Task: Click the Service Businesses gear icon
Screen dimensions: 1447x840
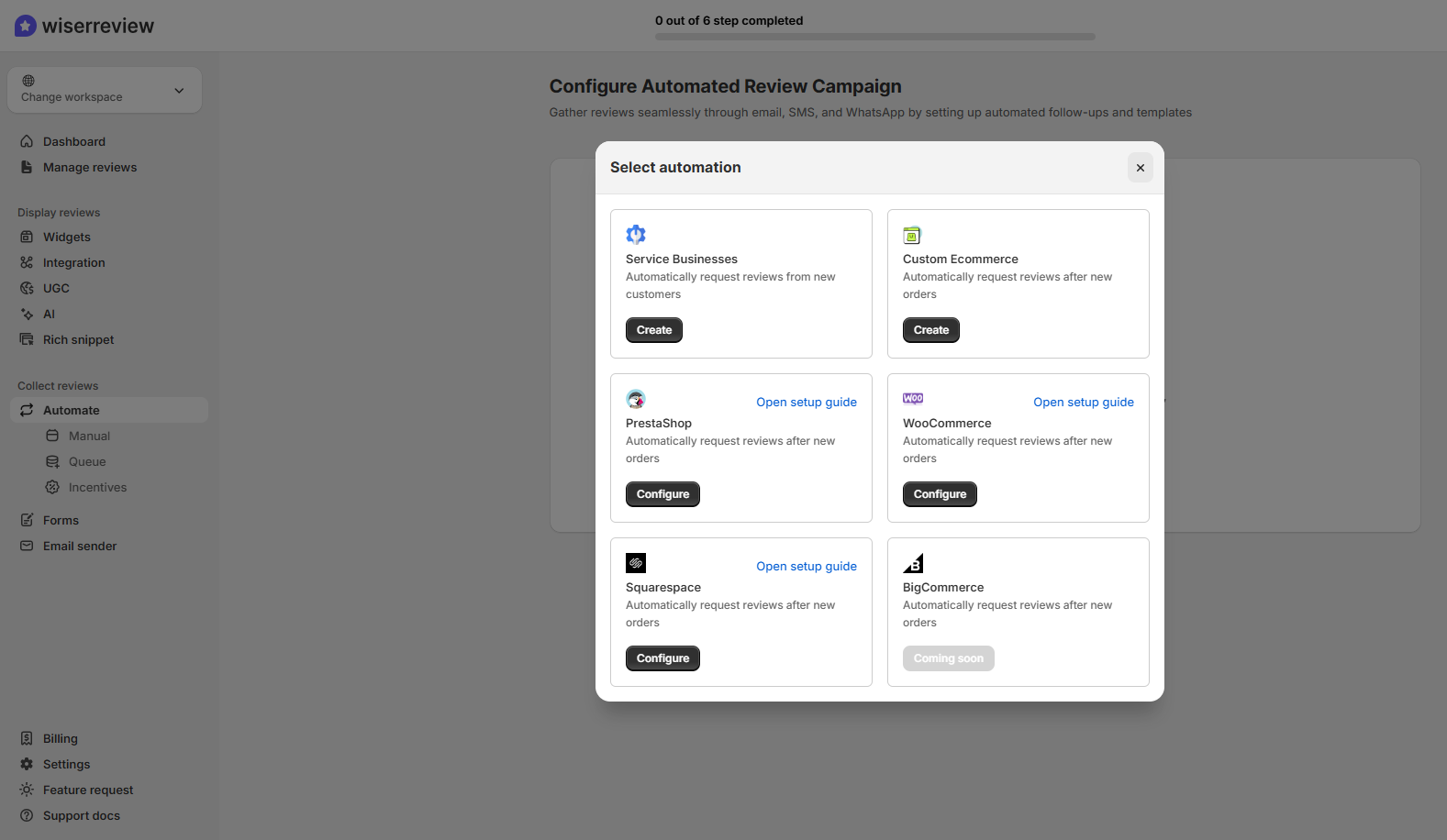Action: pos(636,235)
